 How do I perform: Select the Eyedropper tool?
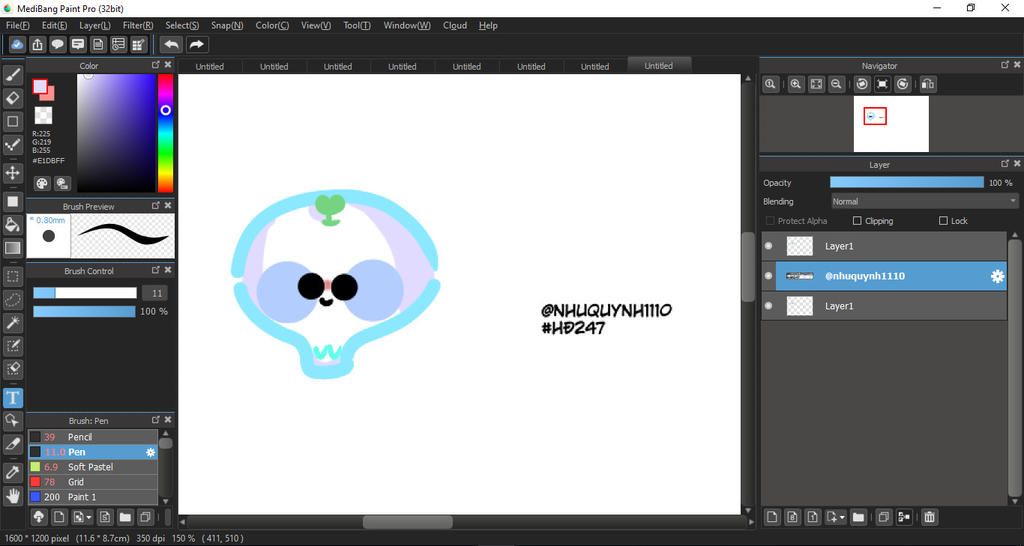coord(12,472)
